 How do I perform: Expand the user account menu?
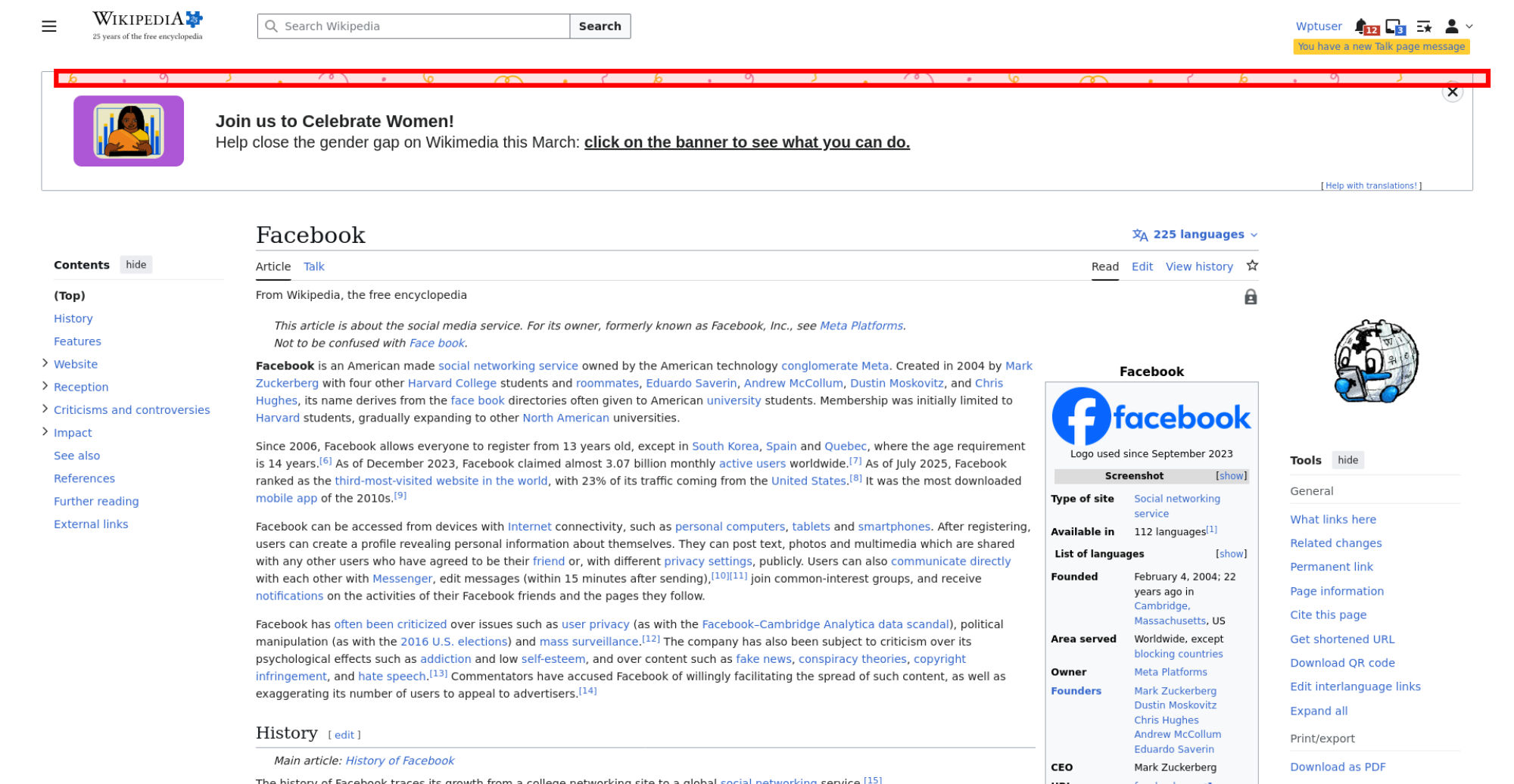[1458, 26]
